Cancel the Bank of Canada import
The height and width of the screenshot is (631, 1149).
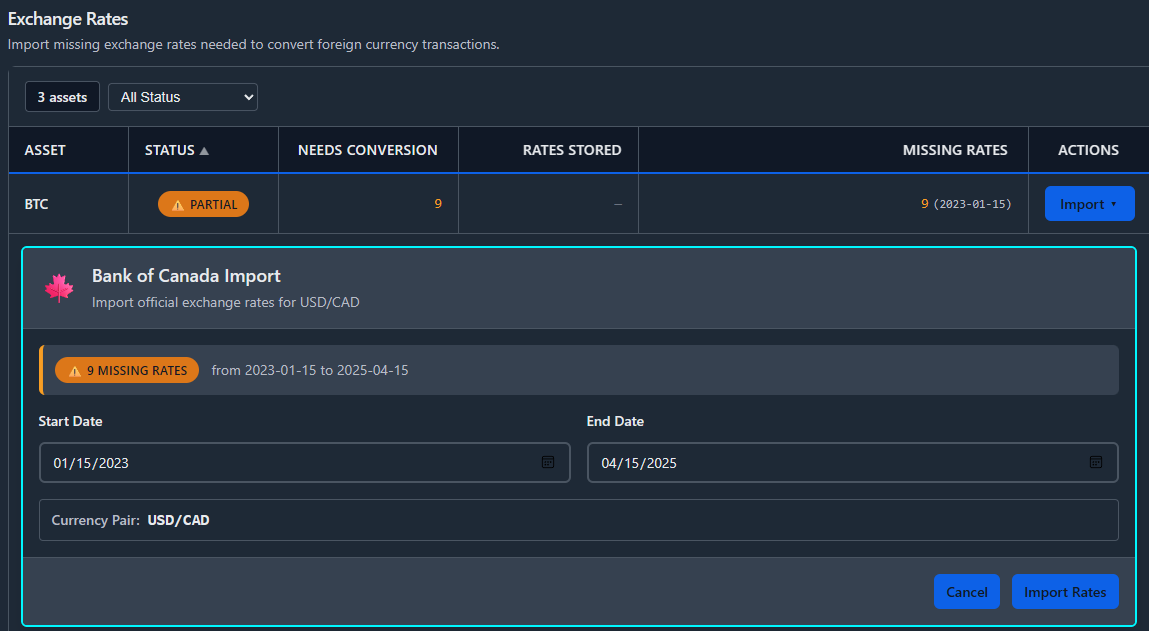pos(966,592)
